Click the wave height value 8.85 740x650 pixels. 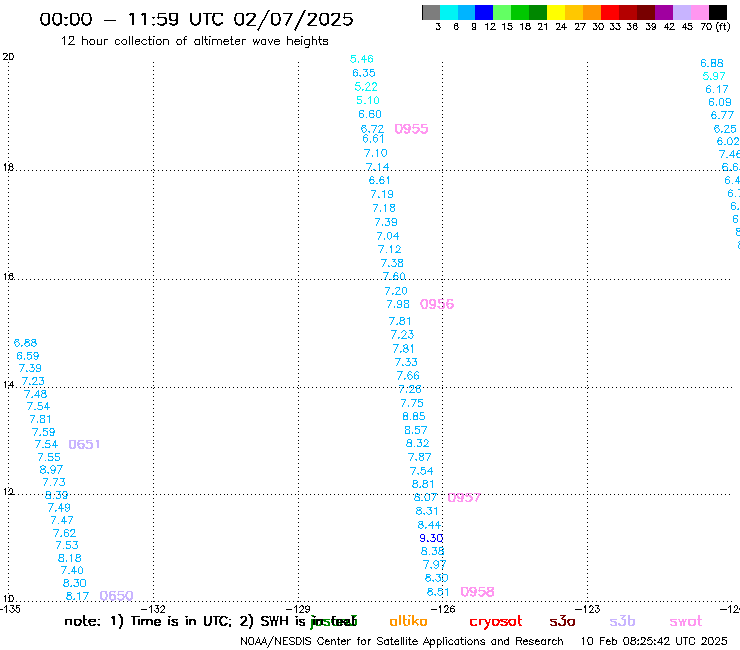(x=414, y=416)
